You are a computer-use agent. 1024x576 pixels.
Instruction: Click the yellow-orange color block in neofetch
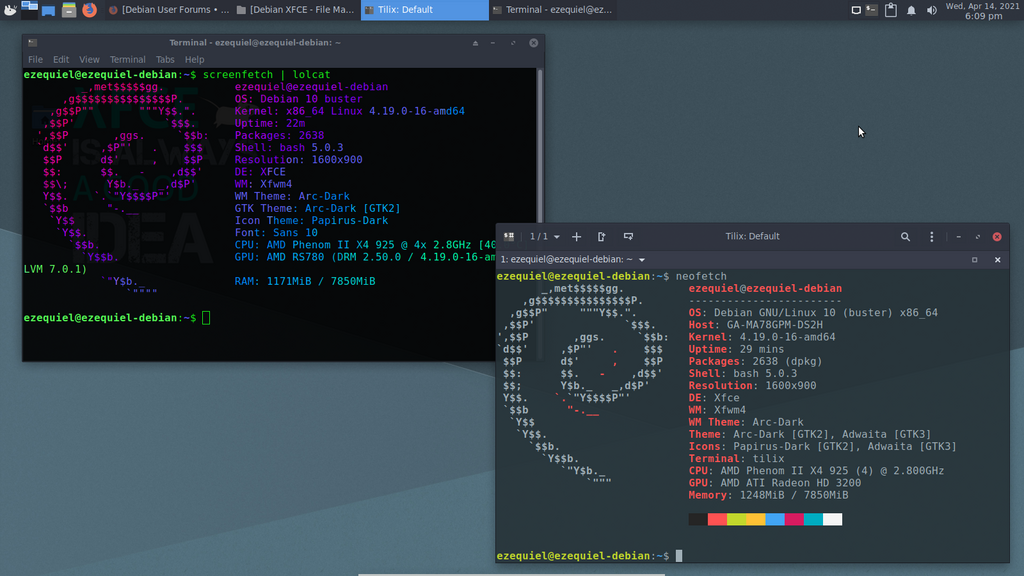pos(756,519)
